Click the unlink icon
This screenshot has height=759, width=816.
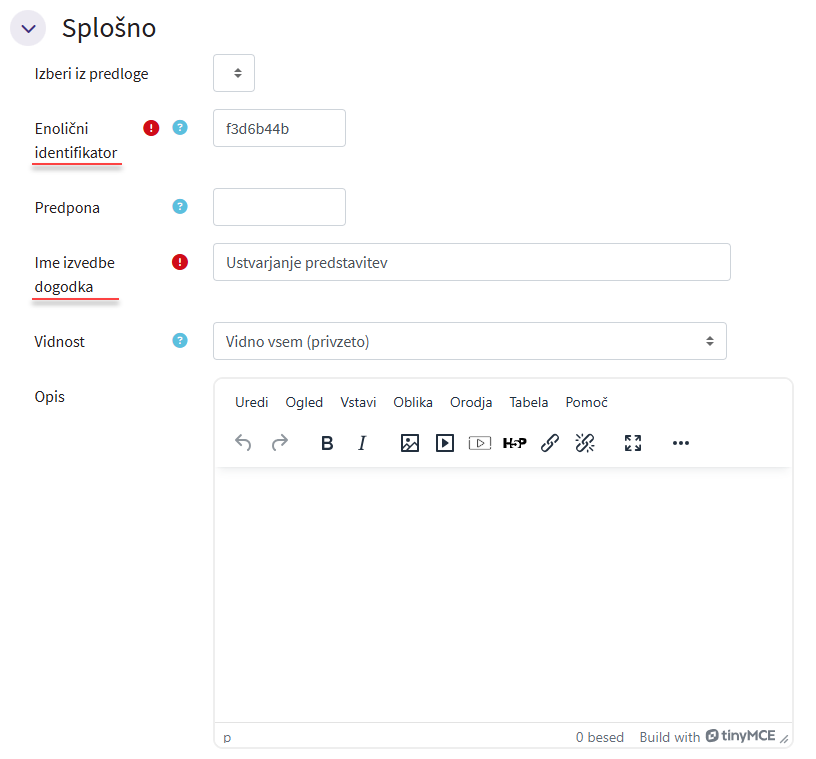[585, 443]
